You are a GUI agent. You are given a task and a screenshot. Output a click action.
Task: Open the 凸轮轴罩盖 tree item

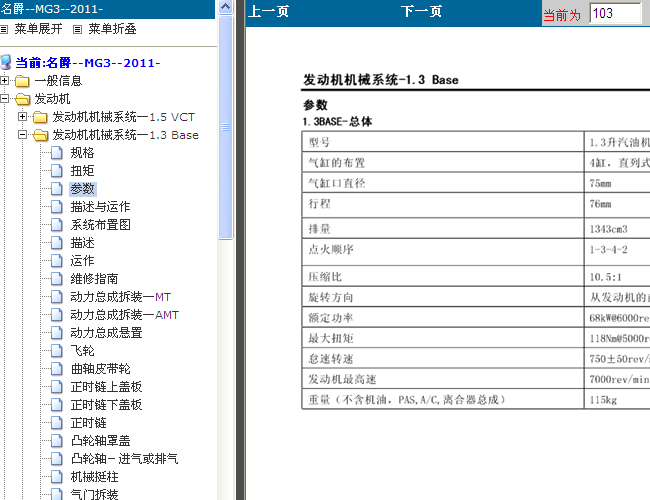click(x=100, y=441)
